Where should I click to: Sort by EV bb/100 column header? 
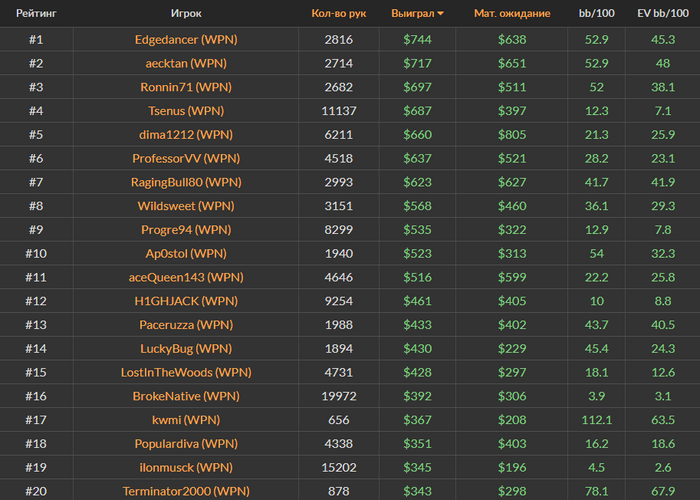coord(662,14)
